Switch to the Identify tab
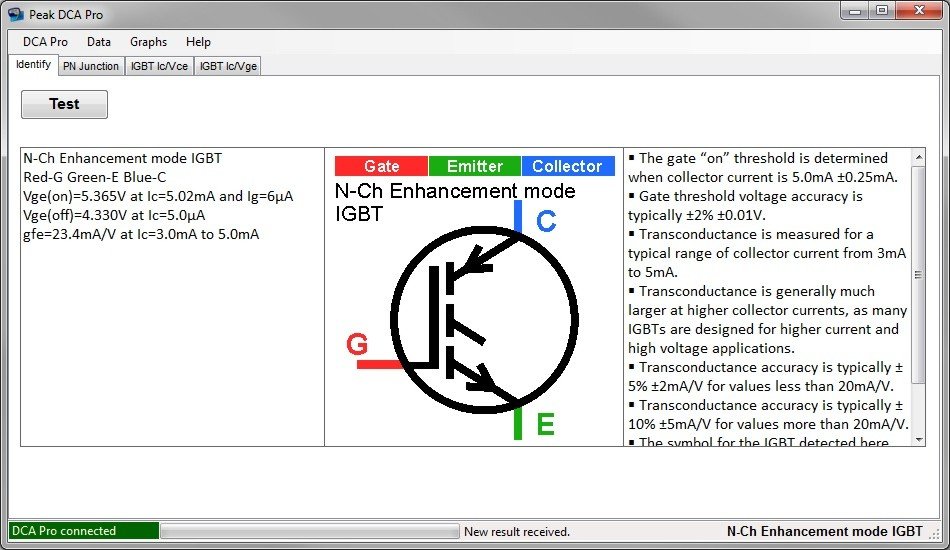950x550 pixels. (x=33, y=65)
